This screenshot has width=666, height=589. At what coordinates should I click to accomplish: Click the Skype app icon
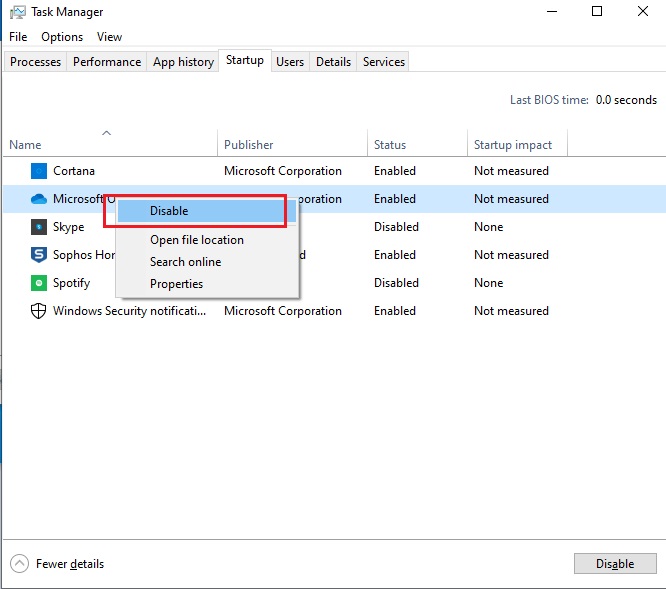39,227
